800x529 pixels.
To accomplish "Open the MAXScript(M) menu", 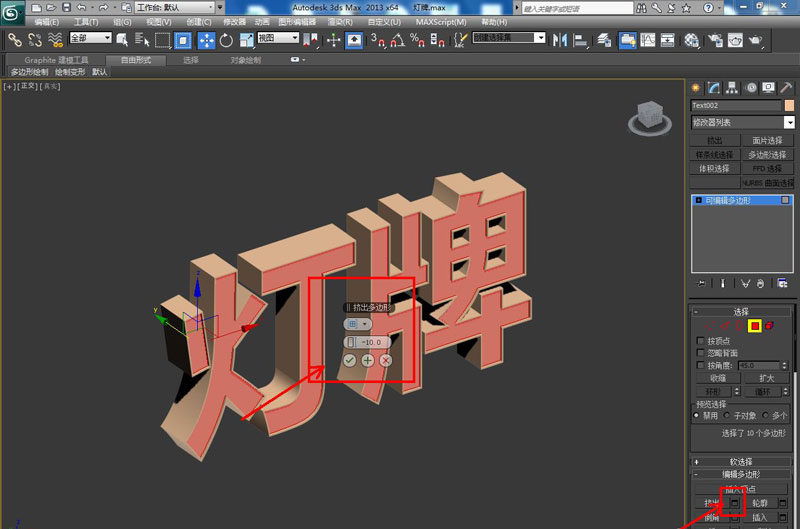I will coord(441,22).
